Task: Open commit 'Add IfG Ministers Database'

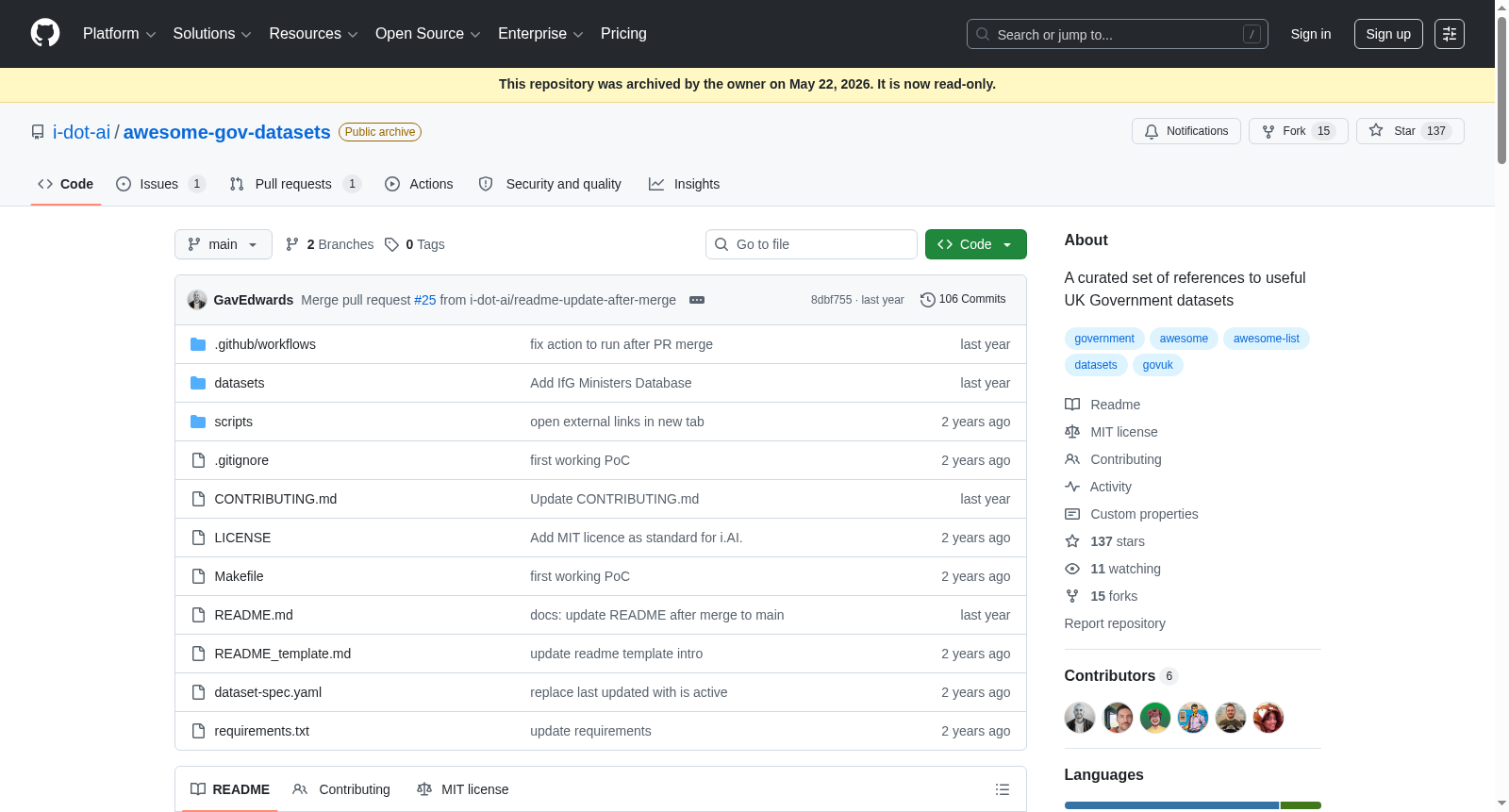Action: pyautogui.click(x=611, y=383)
